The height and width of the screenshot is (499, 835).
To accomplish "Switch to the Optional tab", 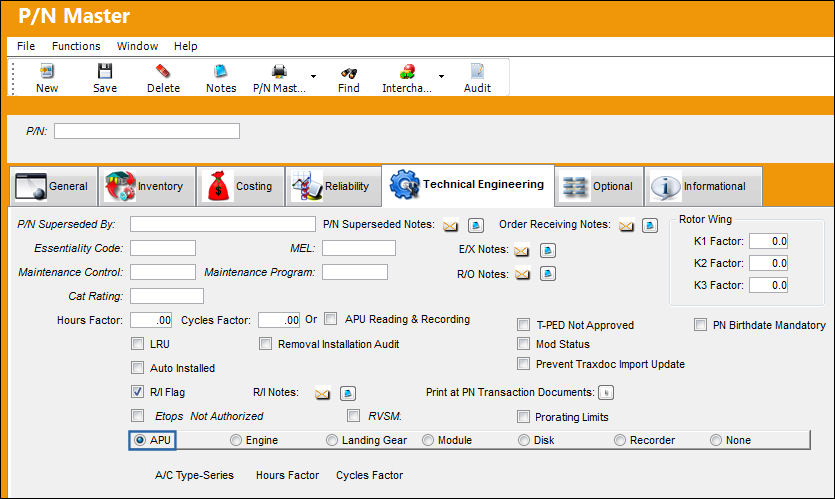I will click(x=599, y=186).
